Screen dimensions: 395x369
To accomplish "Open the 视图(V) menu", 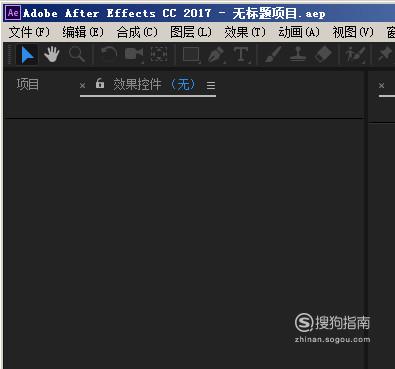I will click(x=353, y=32).
